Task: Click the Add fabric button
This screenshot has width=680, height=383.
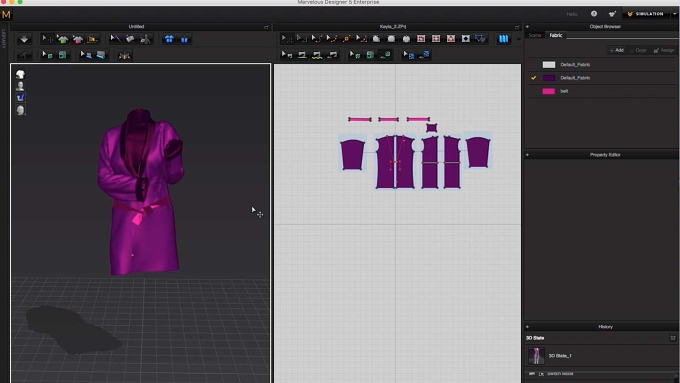Action: pos(616,50)
